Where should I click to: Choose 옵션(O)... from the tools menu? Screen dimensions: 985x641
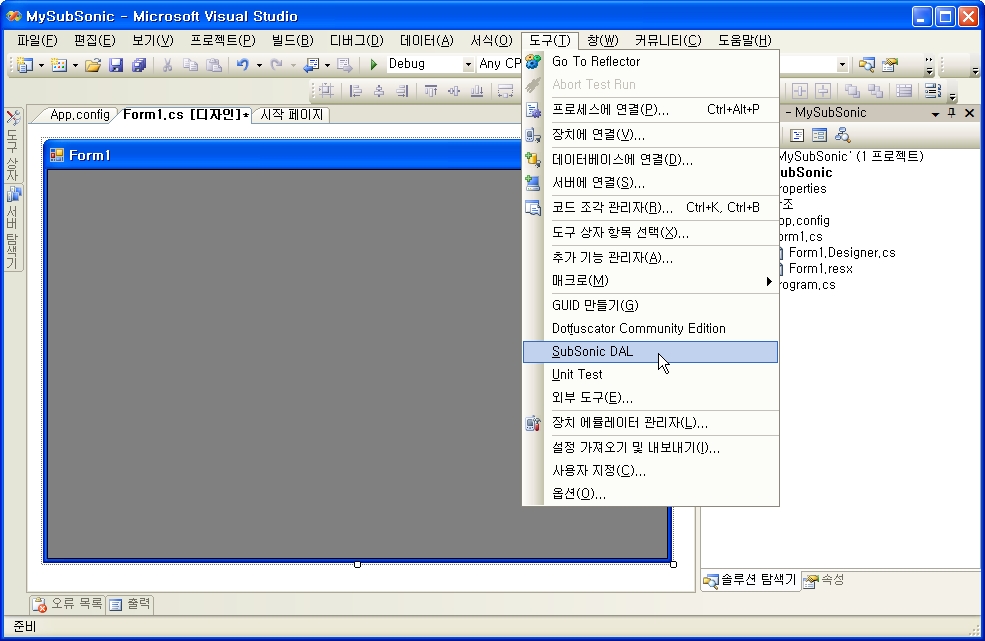(650, 494)
